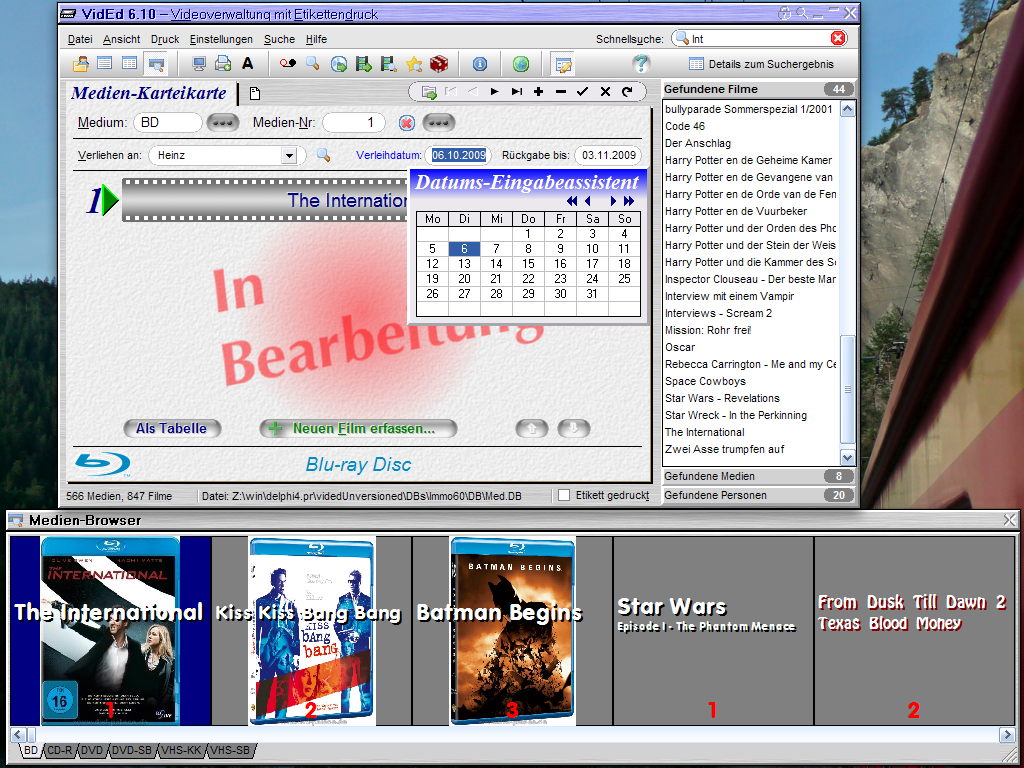Delete record with minus icon

[561, 91]
